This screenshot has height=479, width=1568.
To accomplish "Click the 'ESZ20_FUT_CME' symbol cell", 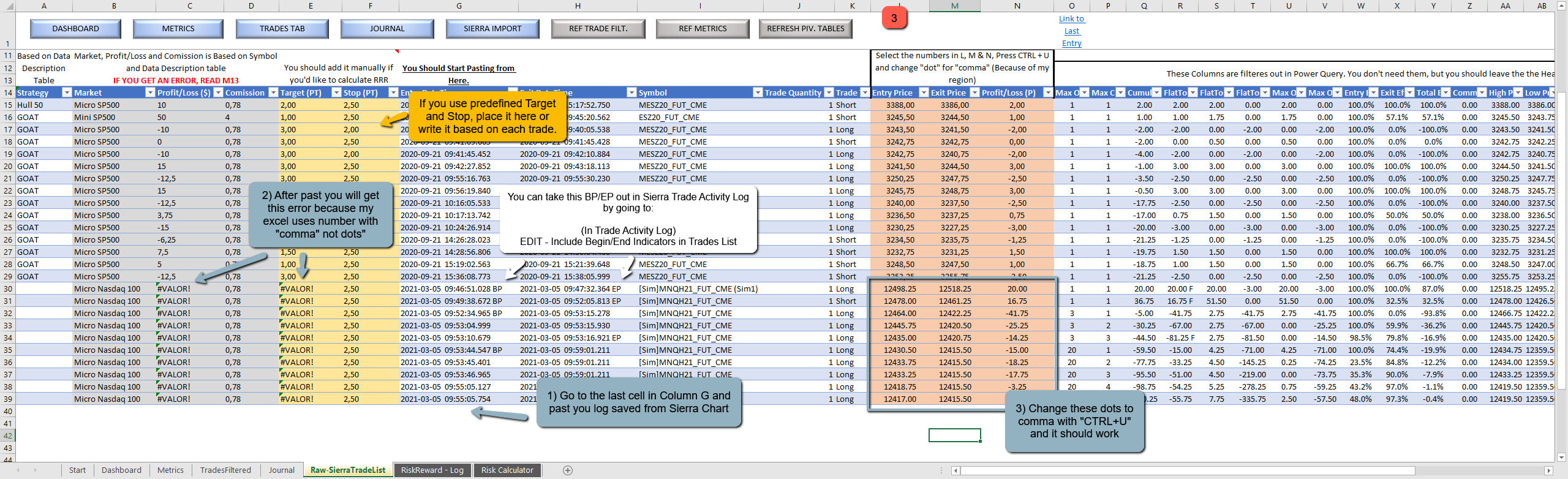I will [x=700, y=117].
